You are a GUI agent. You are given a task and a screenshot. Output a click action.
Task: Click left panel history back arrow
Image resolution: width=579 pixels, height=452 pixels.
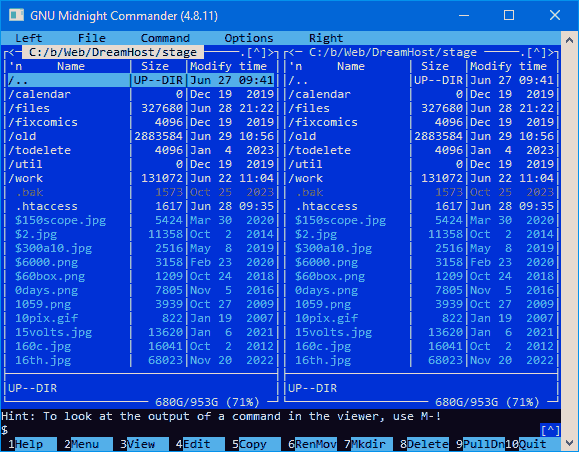point(11,52)
